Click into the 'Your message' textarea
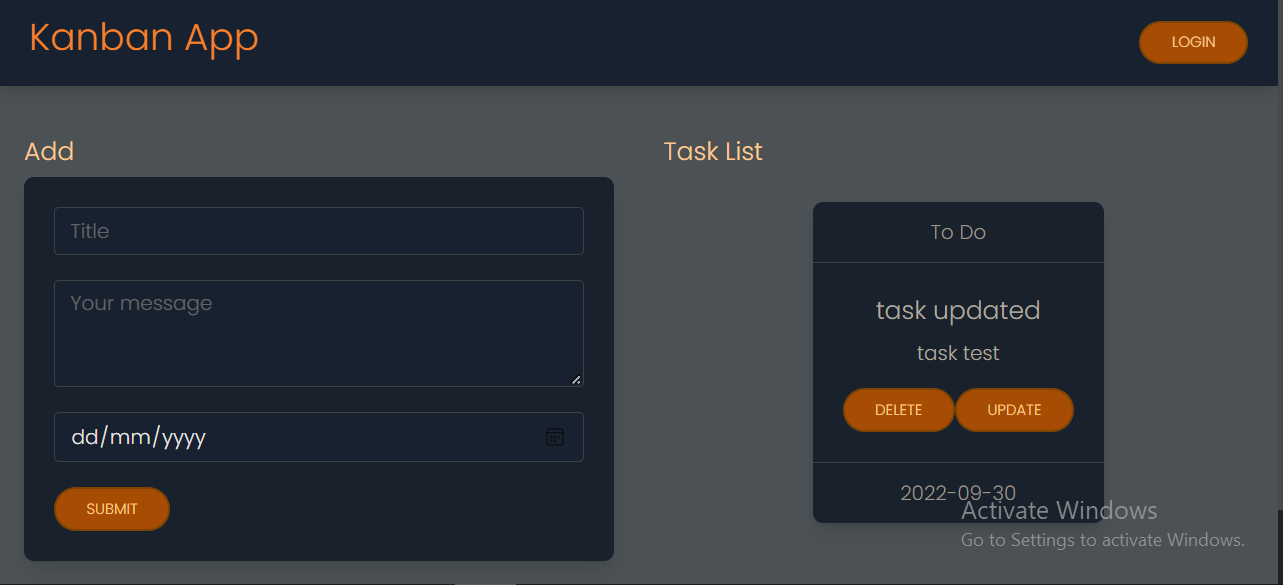Screen dimensions: 1283x585 (319, 333)
